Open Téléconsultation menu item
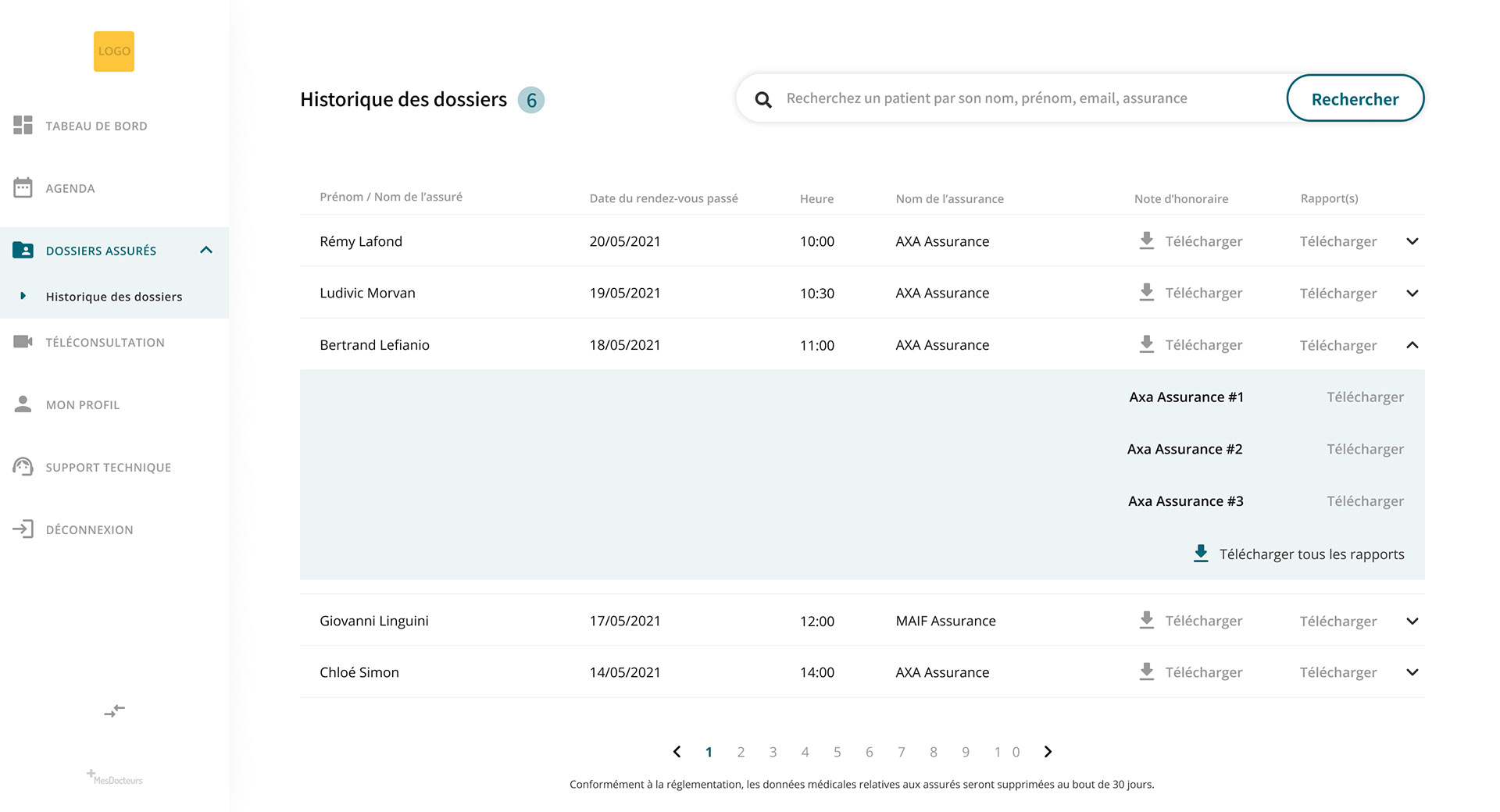Screen dimensions: 1500x812 pyautogui.click(x=105, y=342)
